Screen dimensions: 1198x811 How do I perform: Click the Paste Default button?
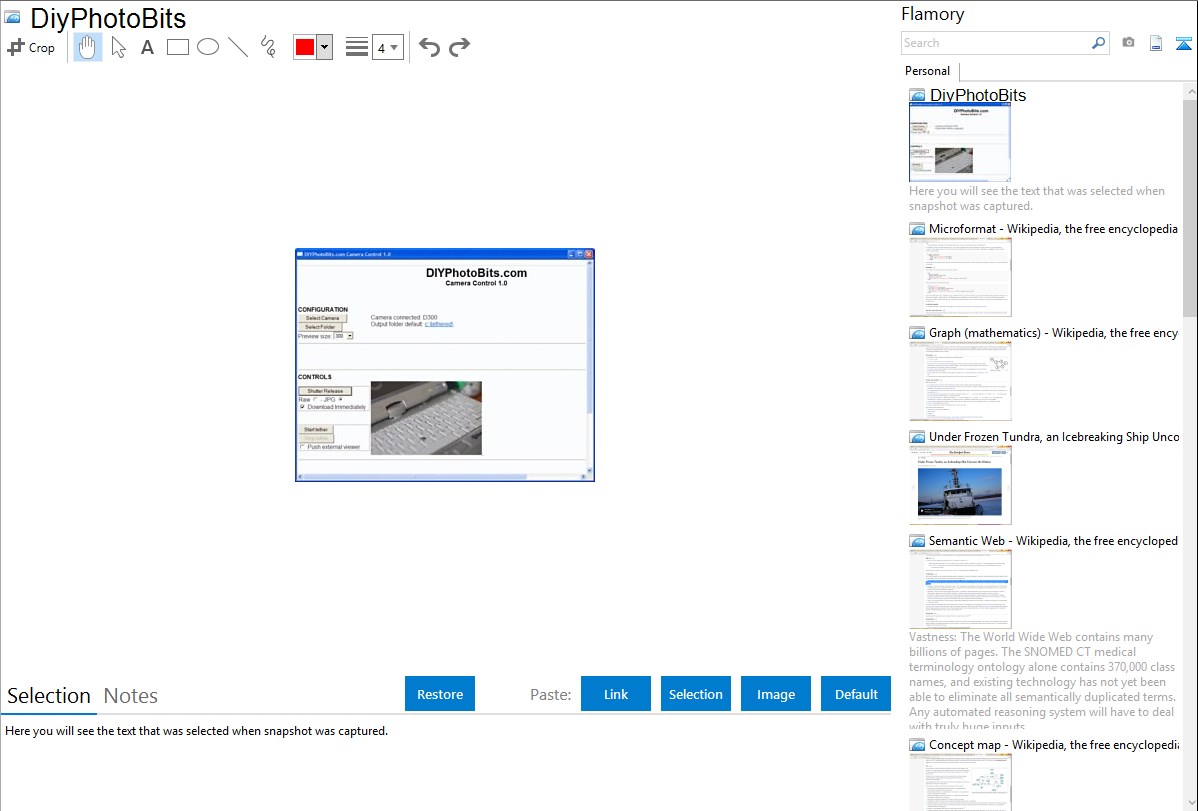pyautogui.click(x=856, y=694)
